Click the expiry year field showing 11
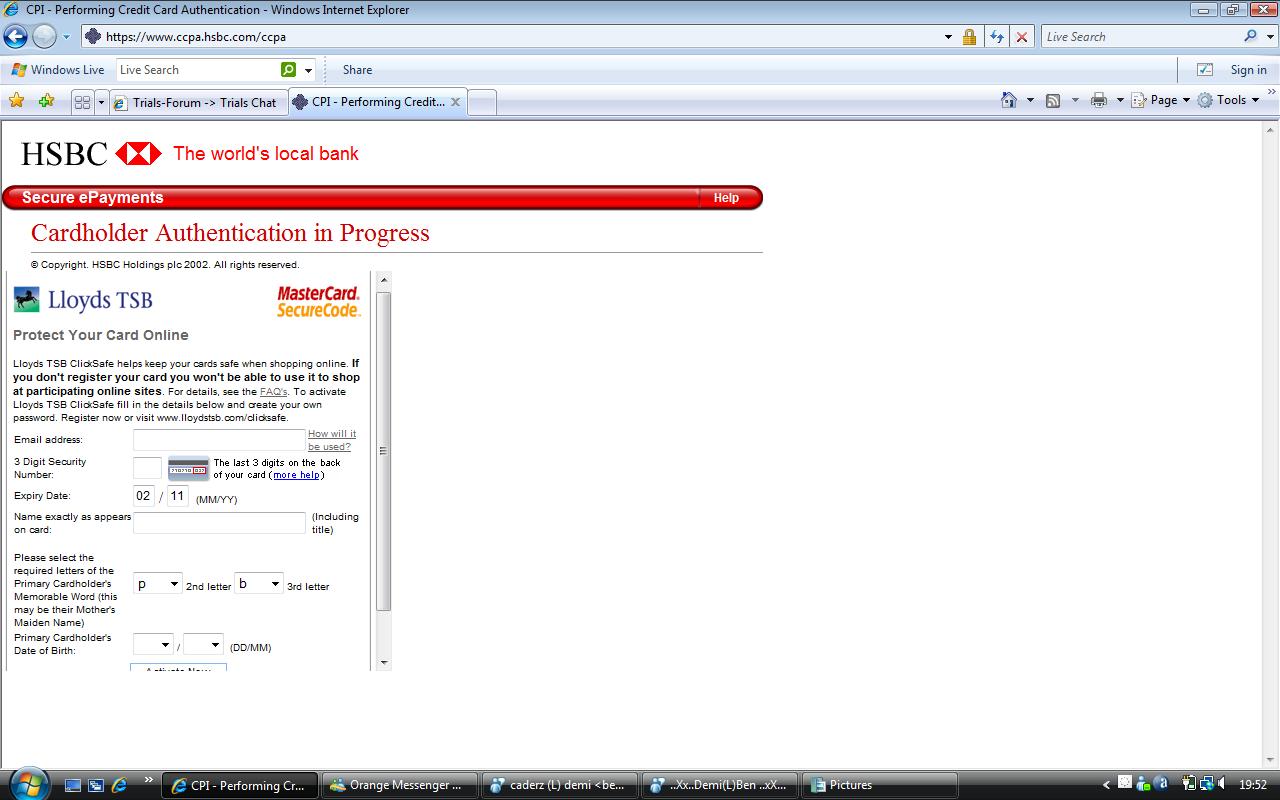The image size is (1280, 800). [x=177, y=496]
